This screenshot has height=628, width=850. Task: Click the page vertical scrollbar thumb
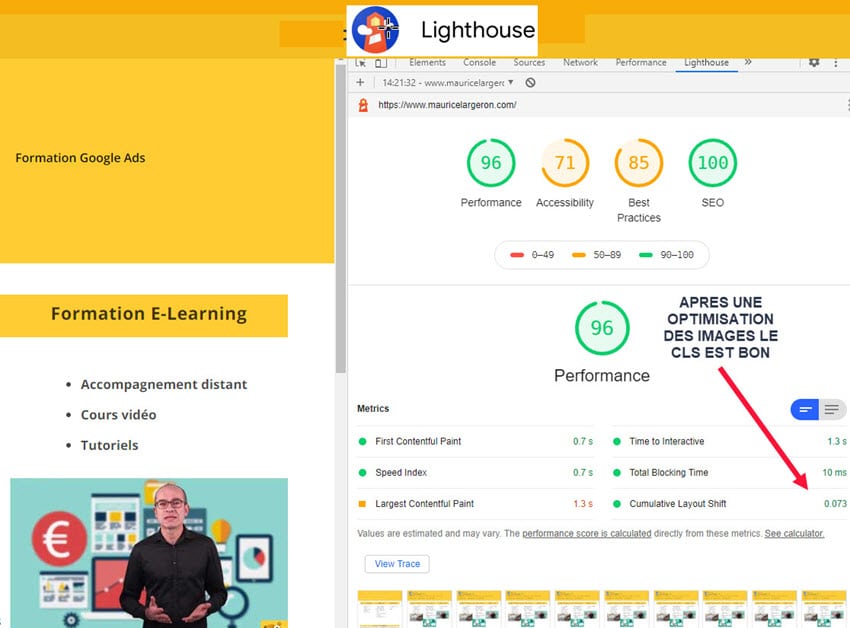pos(340,217)
